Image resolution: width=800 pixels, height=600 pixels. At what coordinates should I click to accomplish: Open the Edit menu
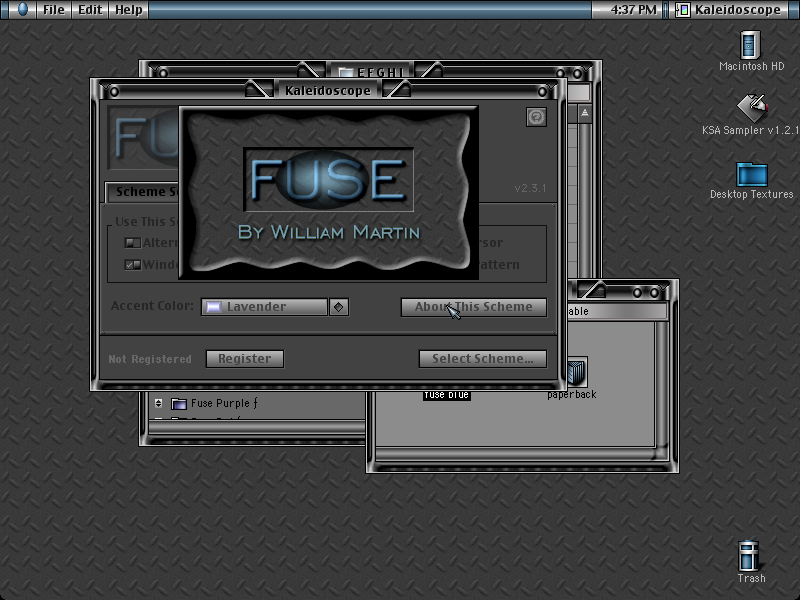90,10
